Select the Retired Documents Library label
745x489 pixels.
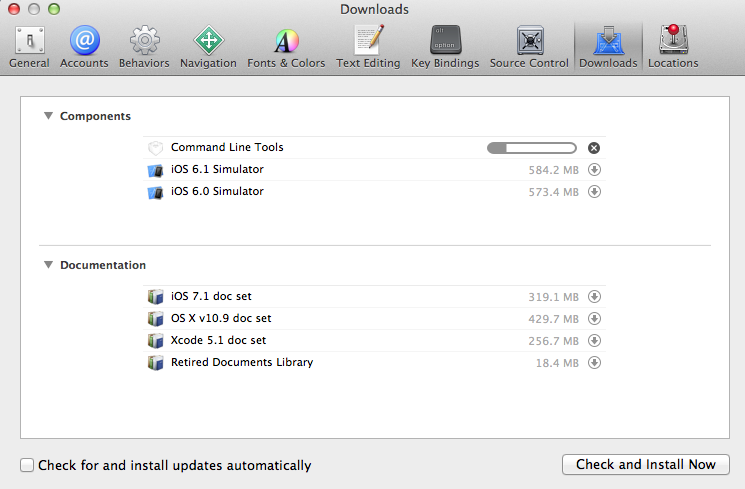click(x=242, y=362)
